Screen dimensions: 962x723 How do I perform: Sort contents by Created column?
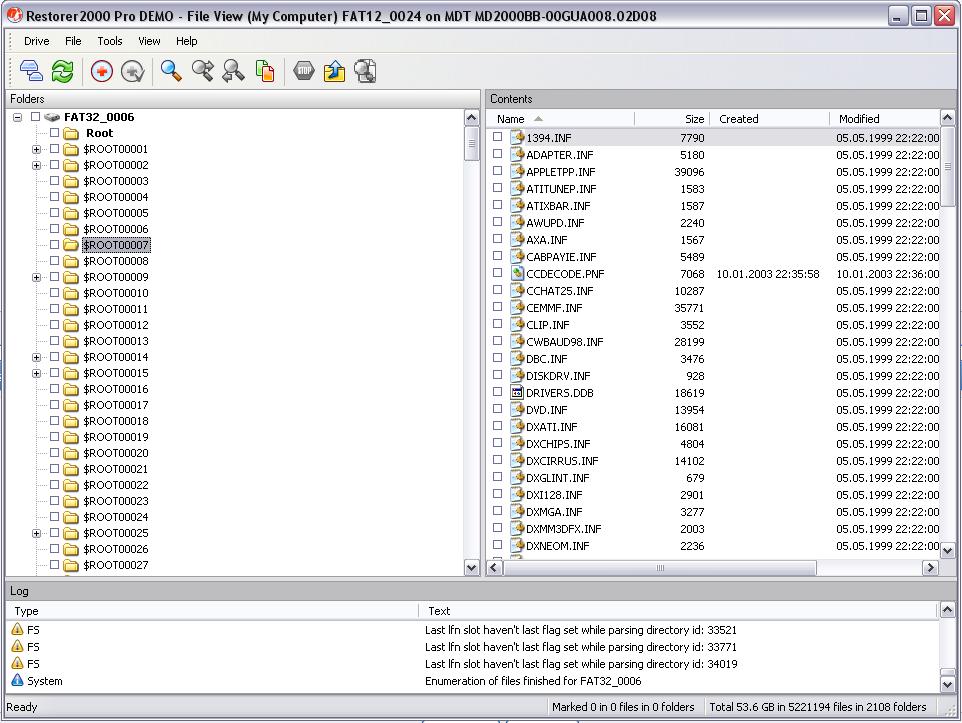(770, 119)
